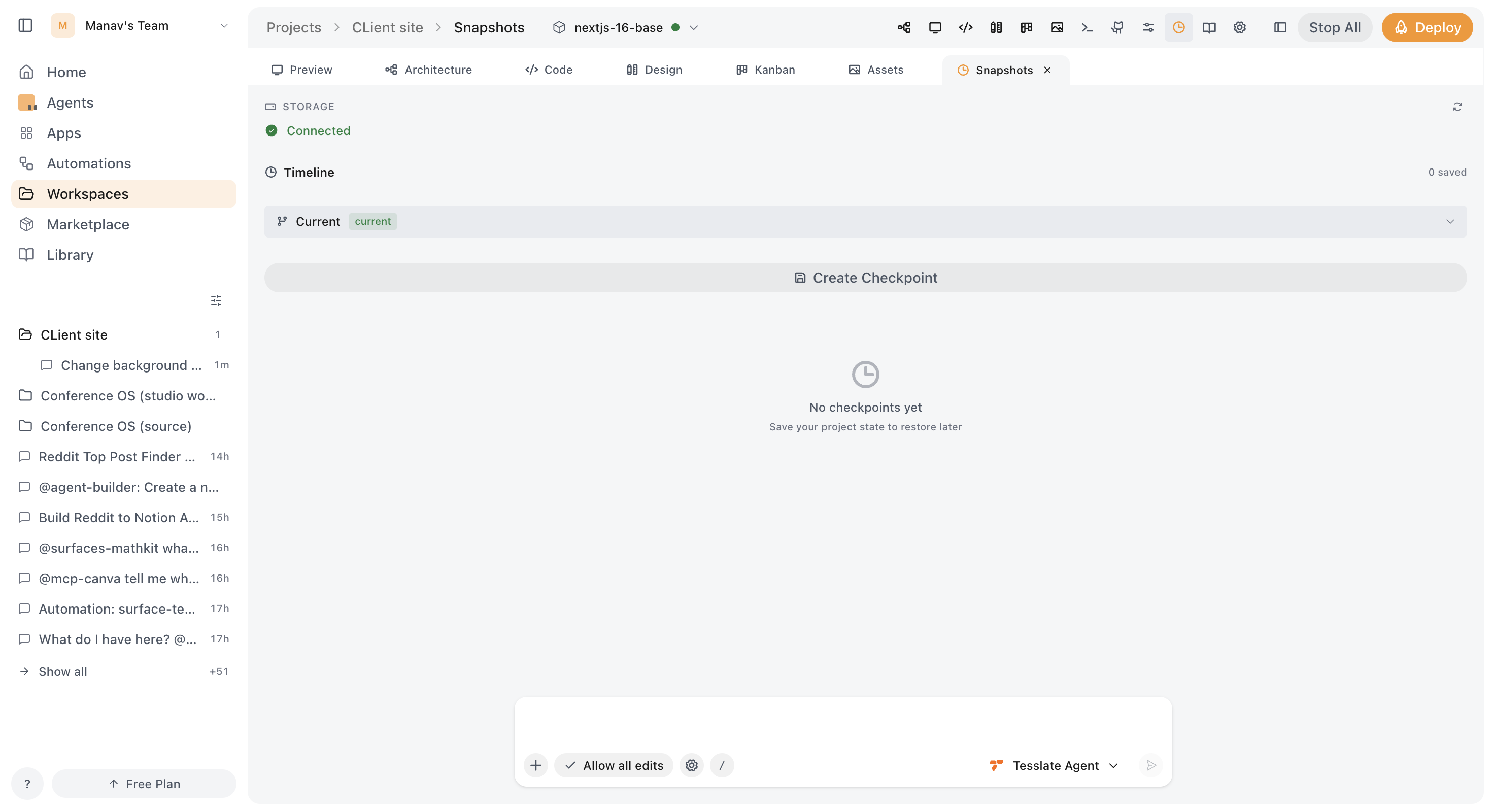1492x812 pixels.
Task: Open Agents in the sidebar
Action: [x=123, y=103]
